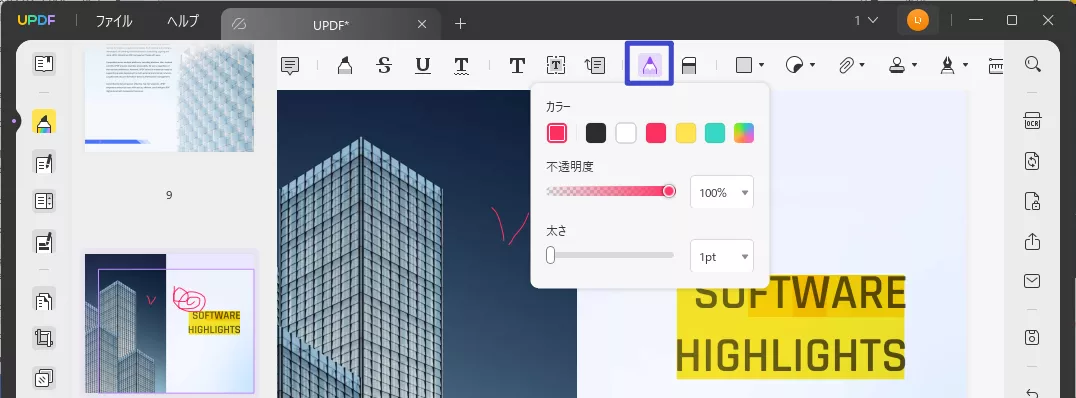
Task: Switch to the UPDF* tab
Action: (331, 25)
